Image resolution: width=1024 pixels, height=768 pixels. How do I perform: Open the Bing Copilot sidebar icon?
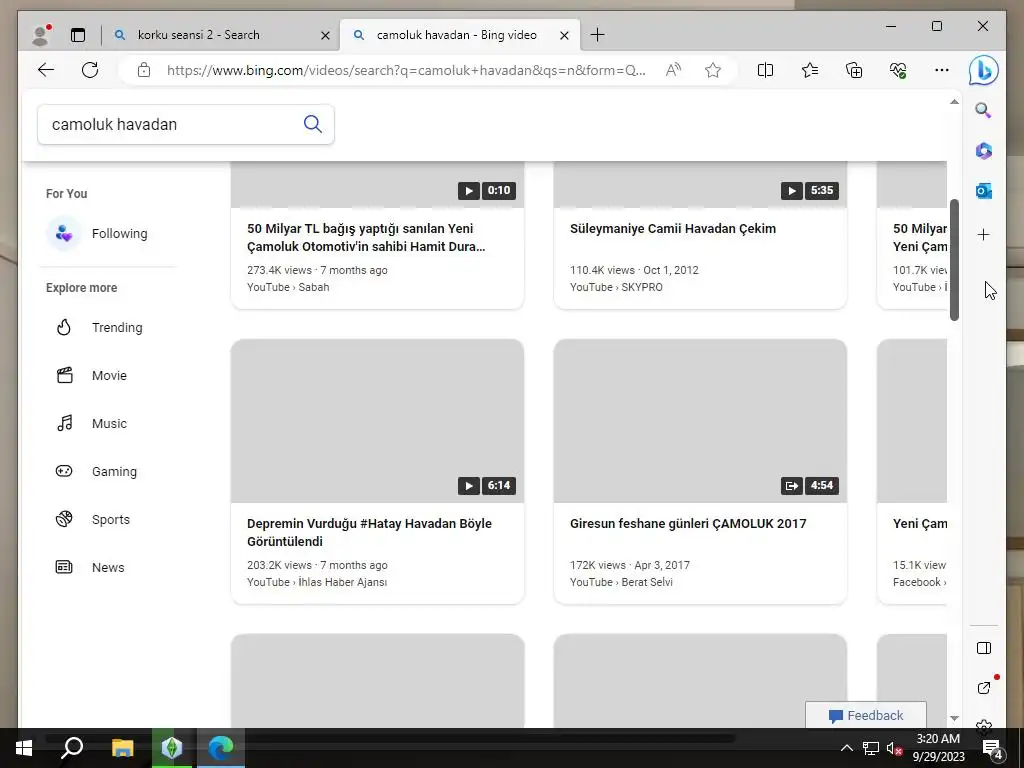pos(984,70)
